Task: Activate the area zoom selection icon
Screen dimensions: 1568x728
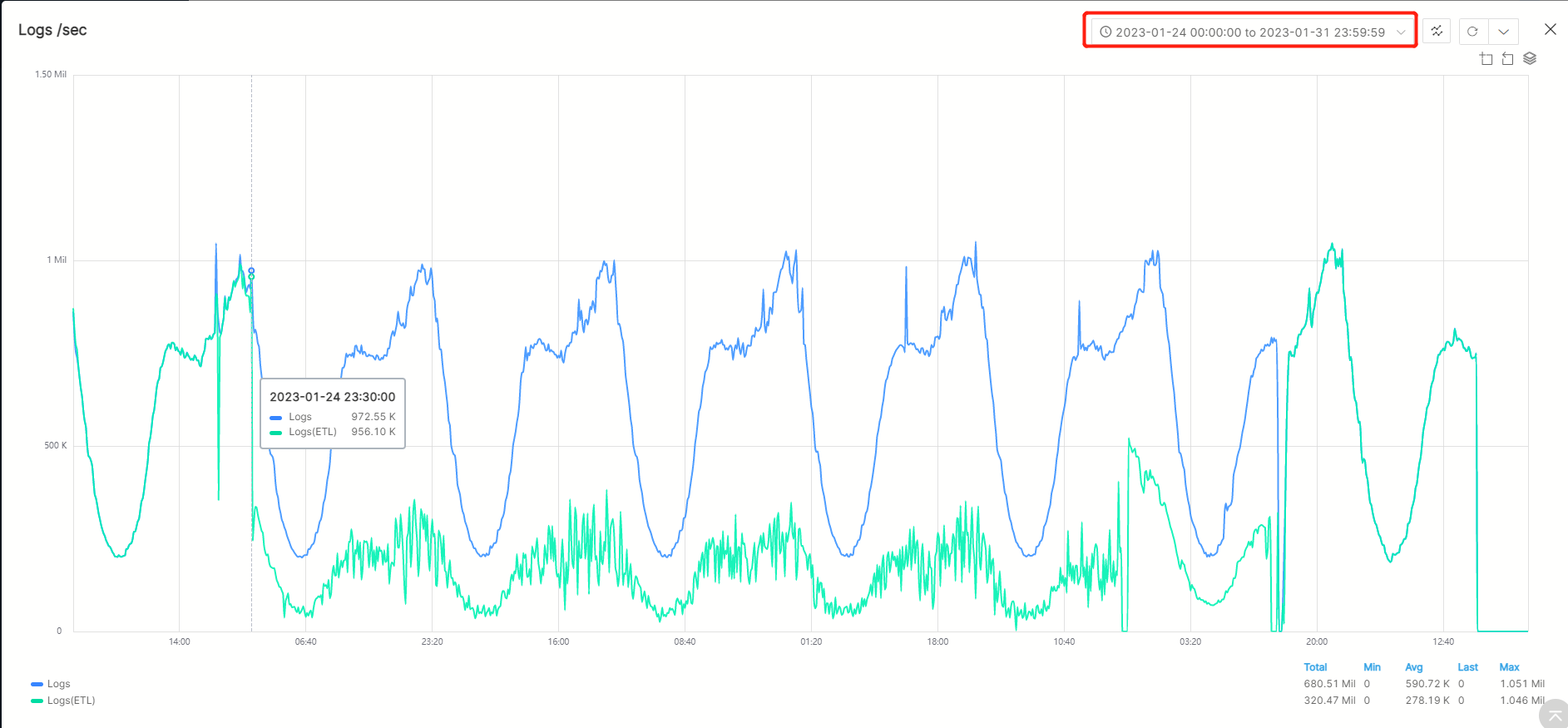Action: [x=1486, y=58]
